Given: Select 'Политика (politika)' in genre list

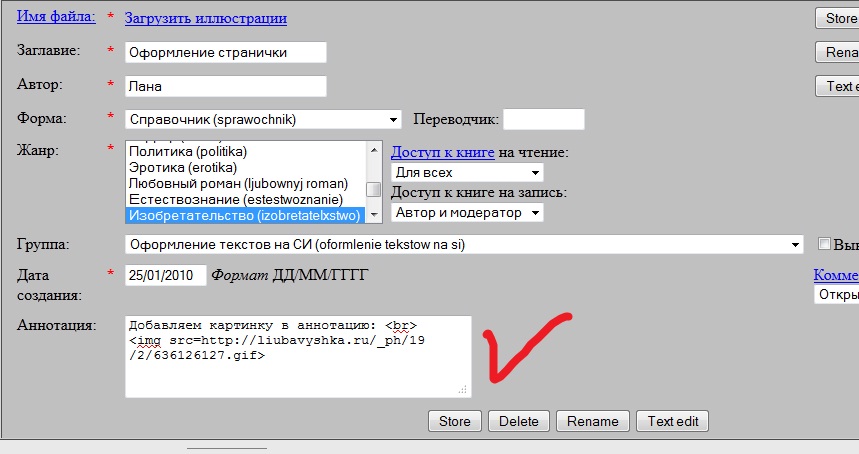Looking at the screenshot, I should [188, 151].
